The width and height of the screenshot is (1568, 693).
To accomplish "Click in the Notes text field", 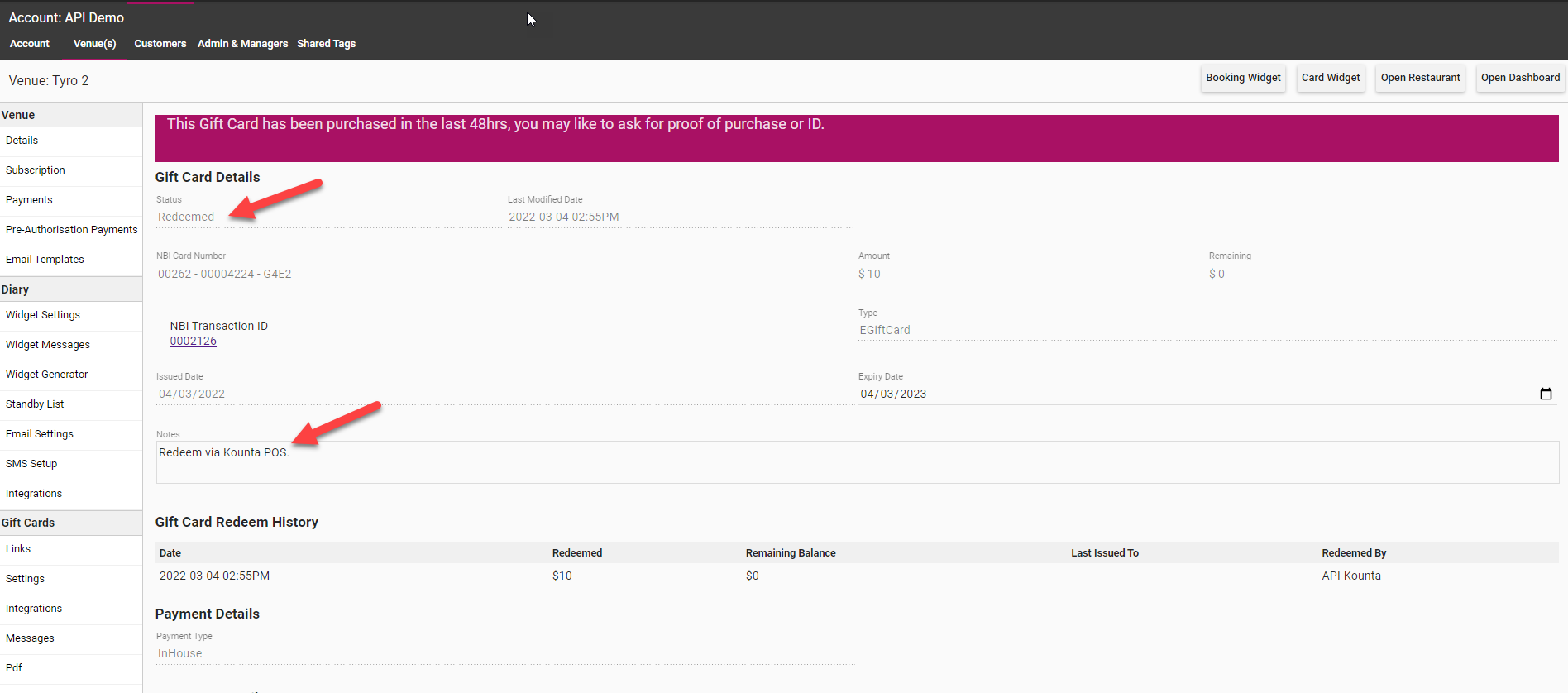I will [856, 462].
